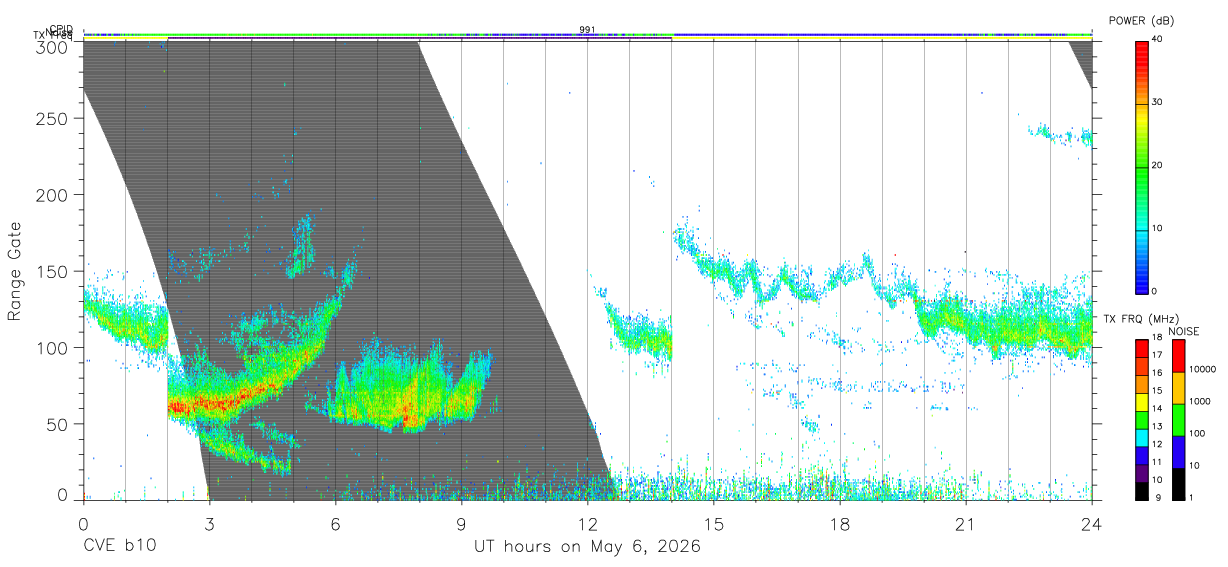Screen dimensions: 1228x567
Task: Click the 991 CPID value above plot
Action: tap(587, 30)
